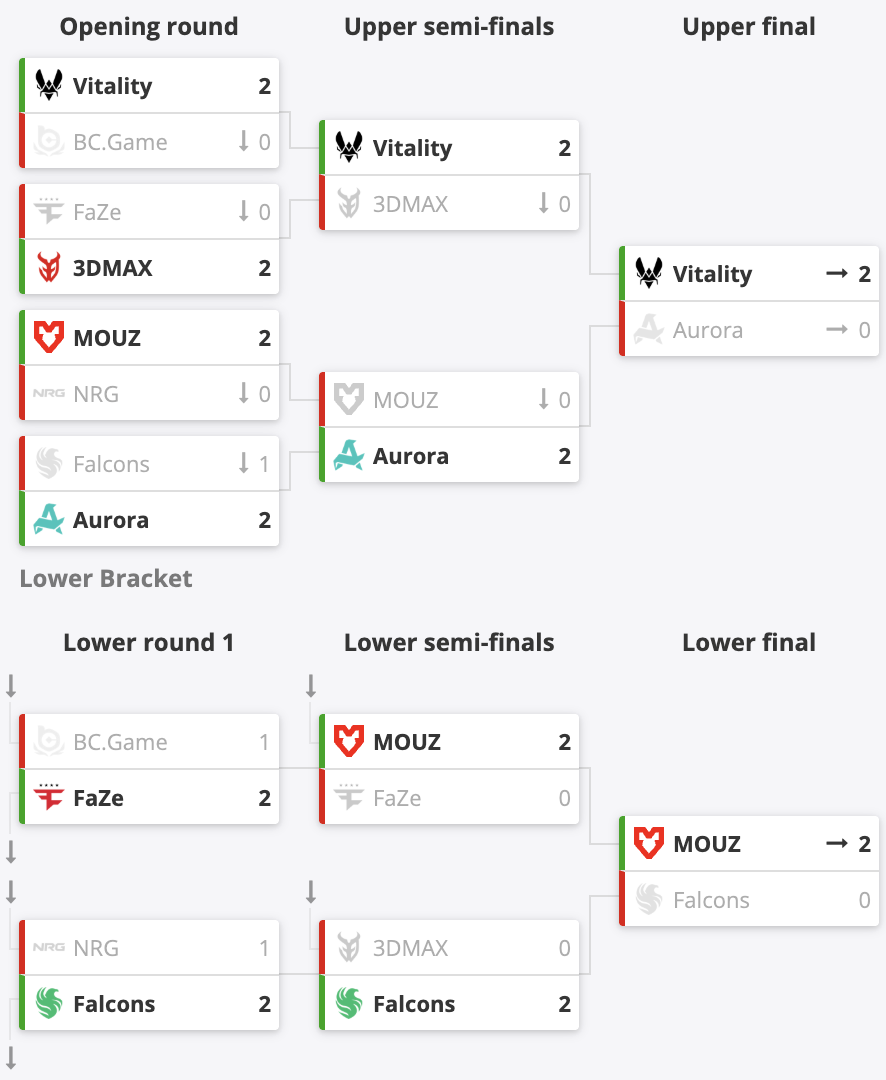Click the Lower Bracket heading
Viewport: 886px width, 1080px height.
[106, 578]
